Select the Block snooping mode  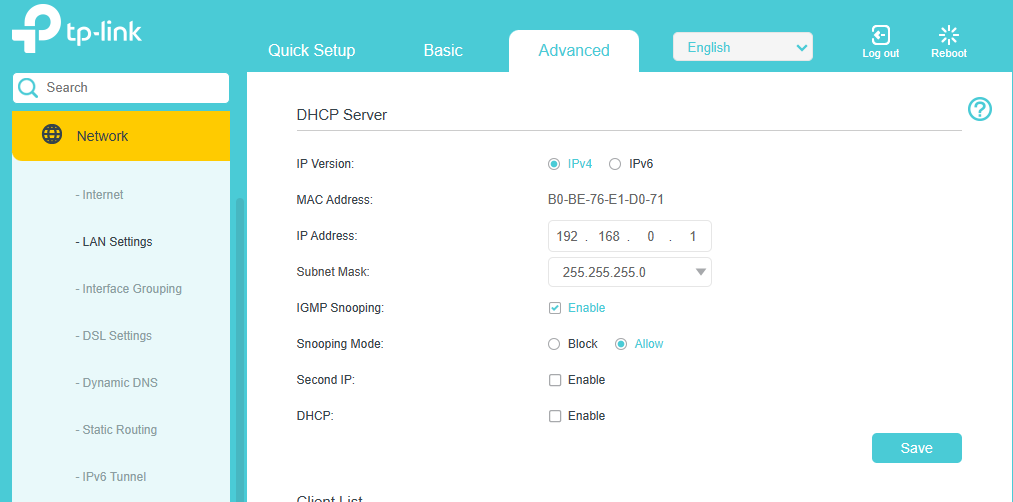[x=554, y=344]
